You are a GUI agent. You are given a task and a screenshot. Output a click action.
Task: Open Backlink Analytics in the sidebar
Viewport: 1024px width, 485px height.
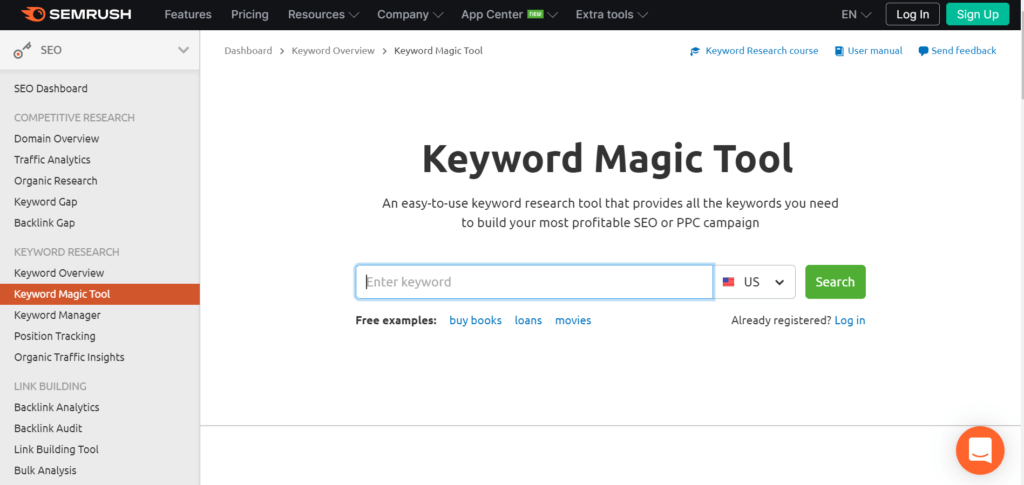click(x=57, y=407)
